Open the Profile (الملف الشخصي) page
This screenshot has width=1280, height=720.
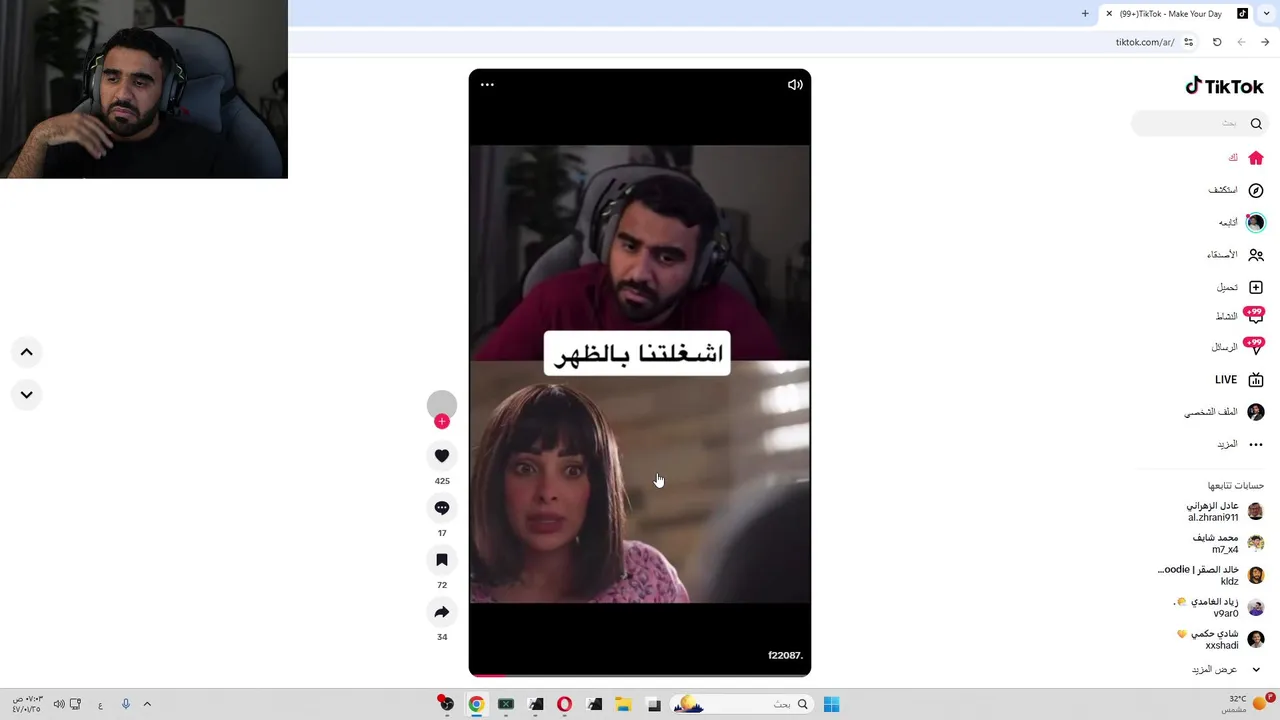click(x=1224, y=412)
